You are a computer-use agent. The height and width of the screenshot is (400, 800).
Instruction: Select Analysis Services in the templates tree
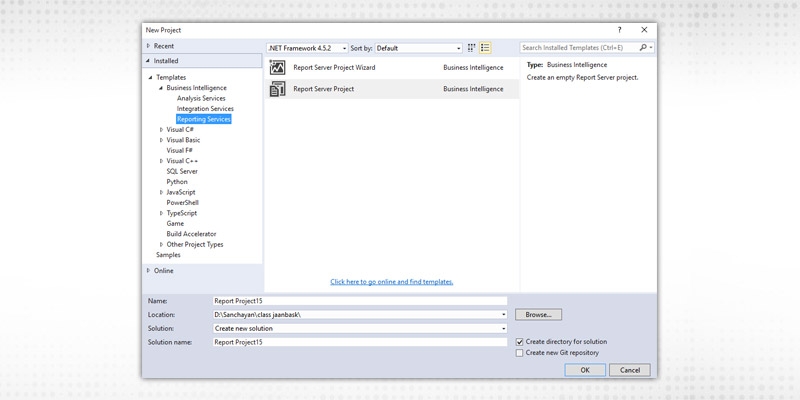[x=201, y=98]
